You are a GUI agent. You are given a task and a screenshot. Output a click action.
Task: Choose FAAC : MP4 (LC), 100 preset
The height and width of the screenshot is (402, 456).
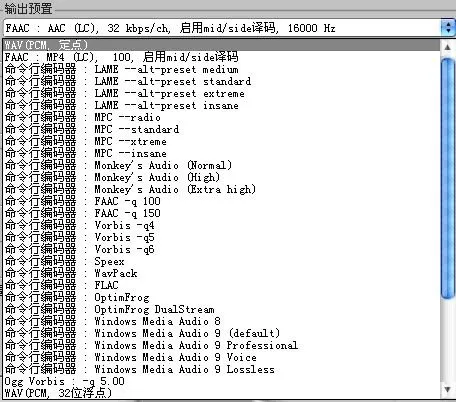click(222, 57)
